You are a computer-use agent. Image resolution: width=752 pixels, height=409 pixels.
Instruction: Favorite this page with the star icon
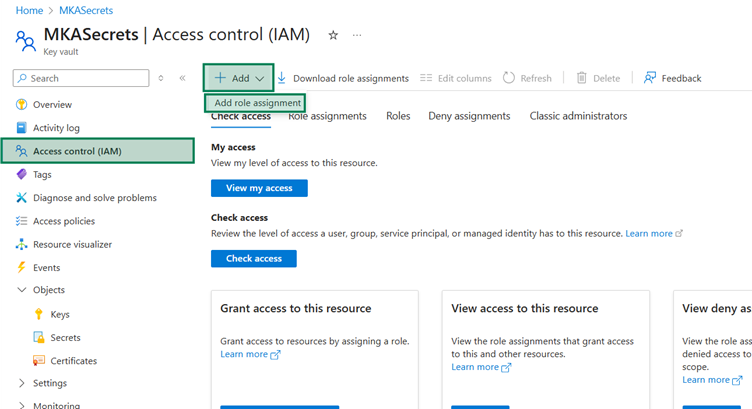pyautogui.click(x=333, y=35)
